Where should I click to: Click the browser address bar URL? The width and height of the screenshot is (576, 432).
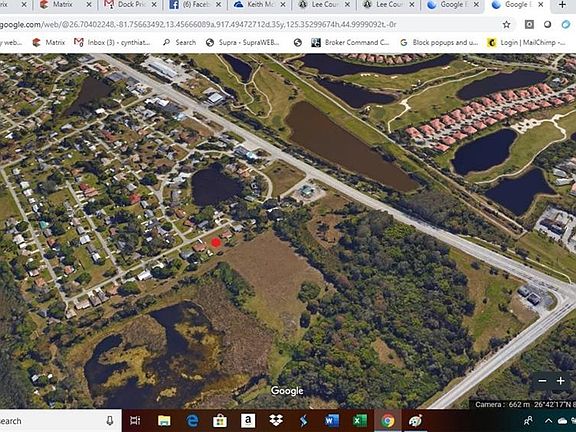point(198,25)
